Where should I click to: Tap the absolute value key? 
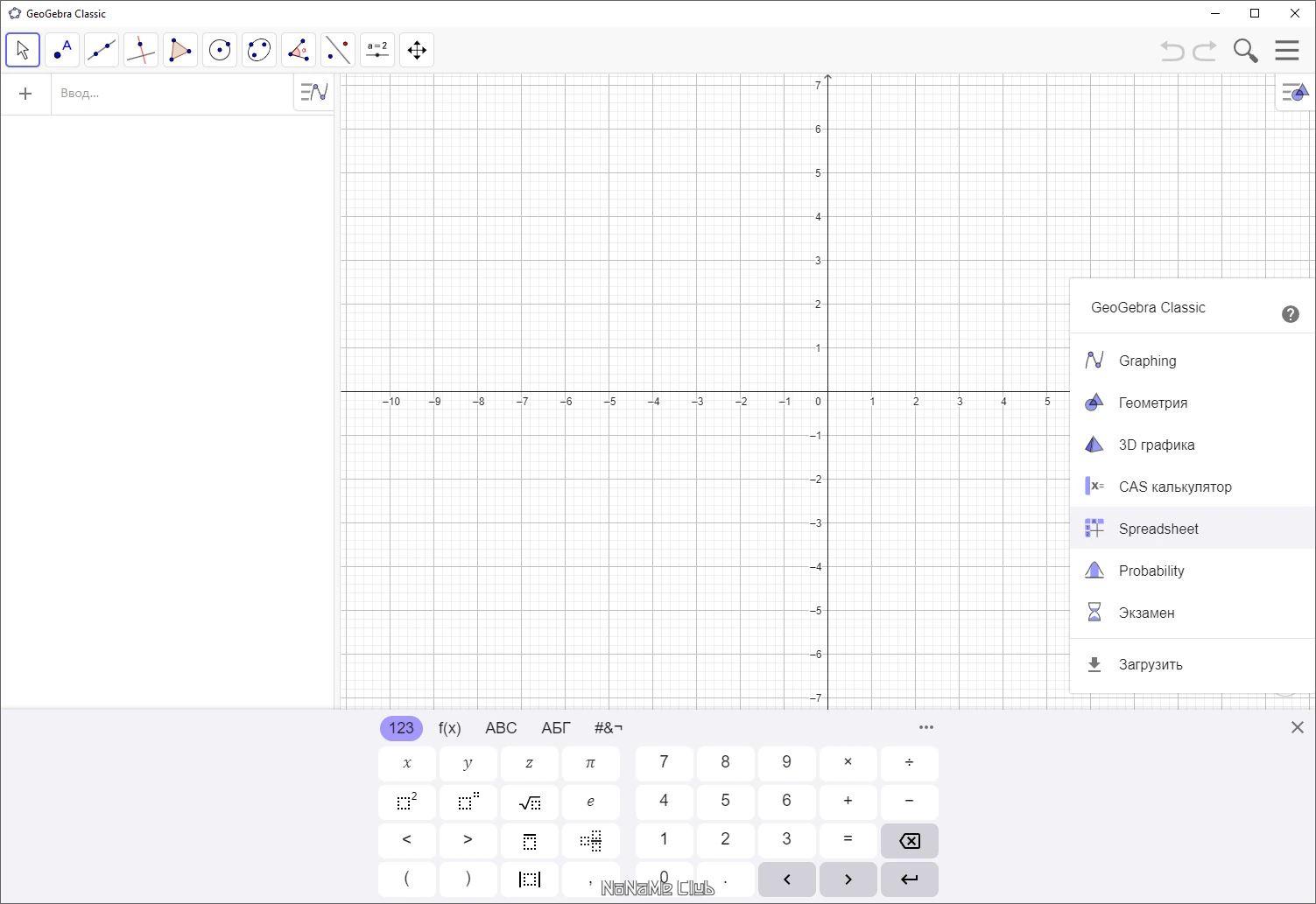pos(530,879)
